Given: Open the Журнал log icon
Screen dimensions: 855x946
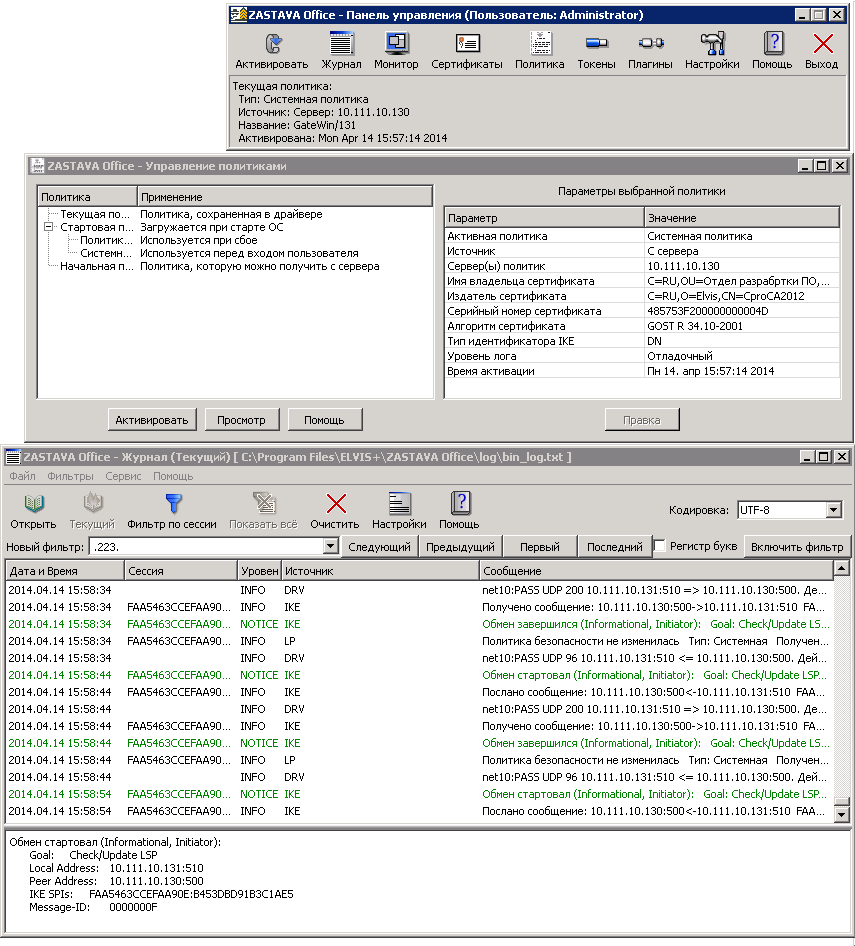Looking at the screenshot, I should tap(341, 44).
